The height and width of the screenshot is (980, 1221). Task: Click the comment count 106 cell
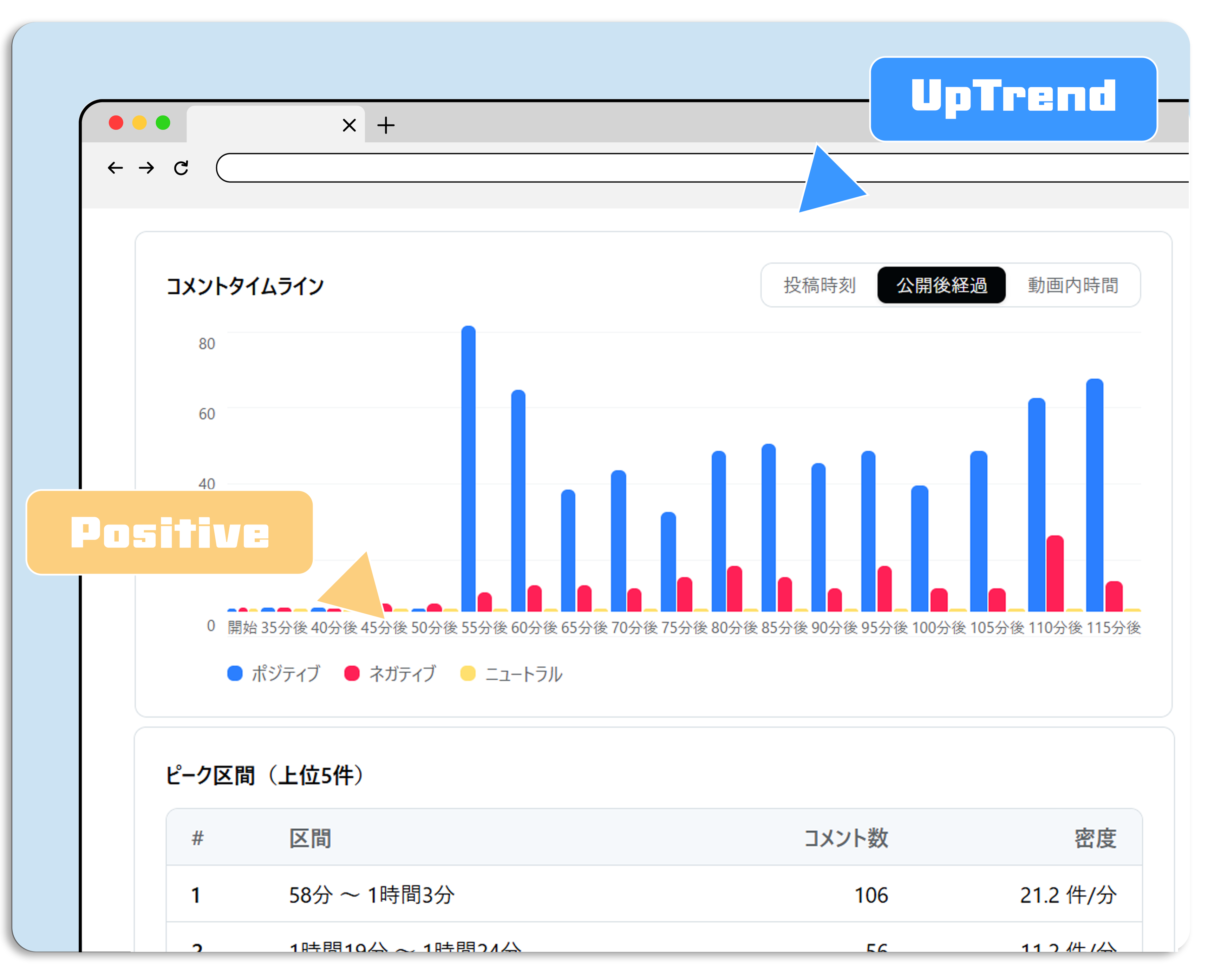click(x=871, y=895)
